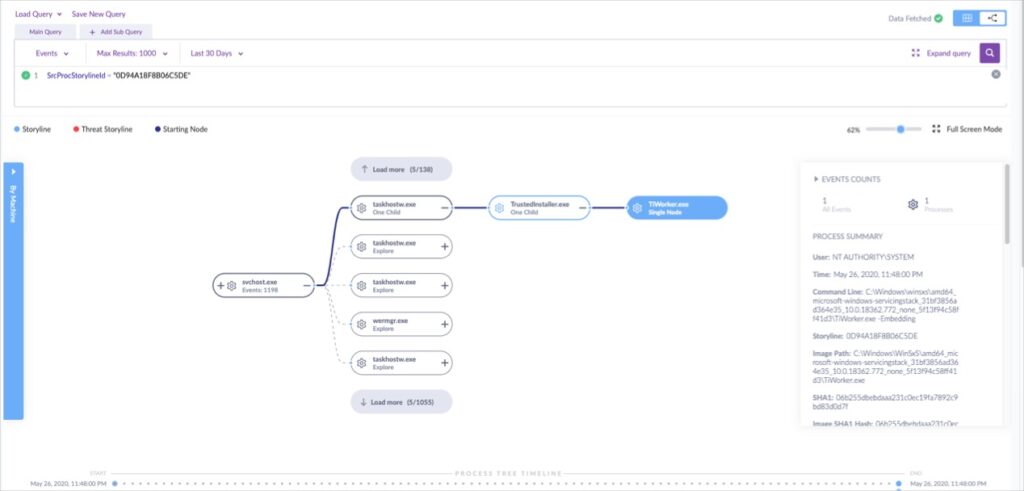Expand the wermgr.exe node with its plus

[445, 324]
